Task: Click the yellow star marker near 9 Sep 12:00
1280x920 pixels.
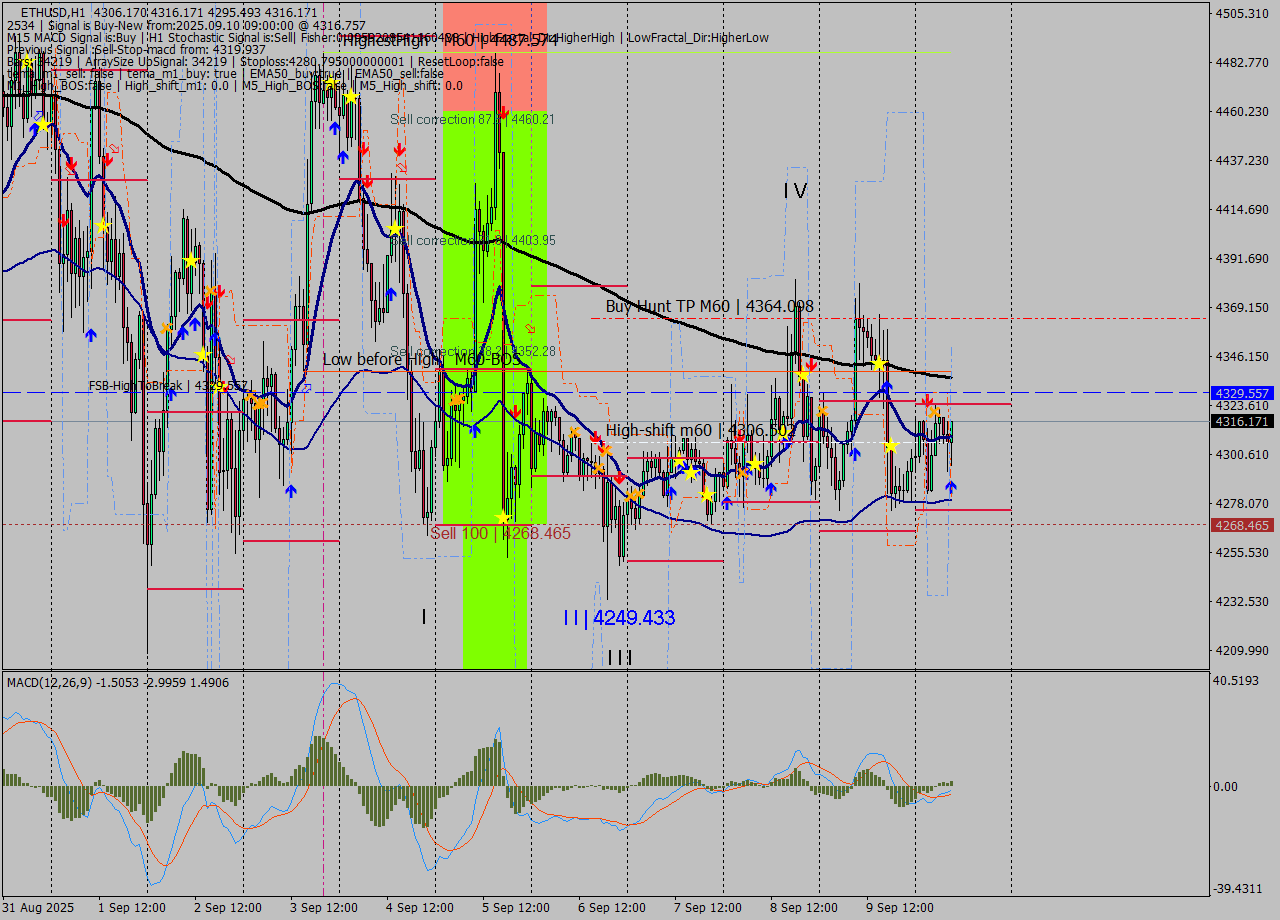Action: click(x=879, y=363)
